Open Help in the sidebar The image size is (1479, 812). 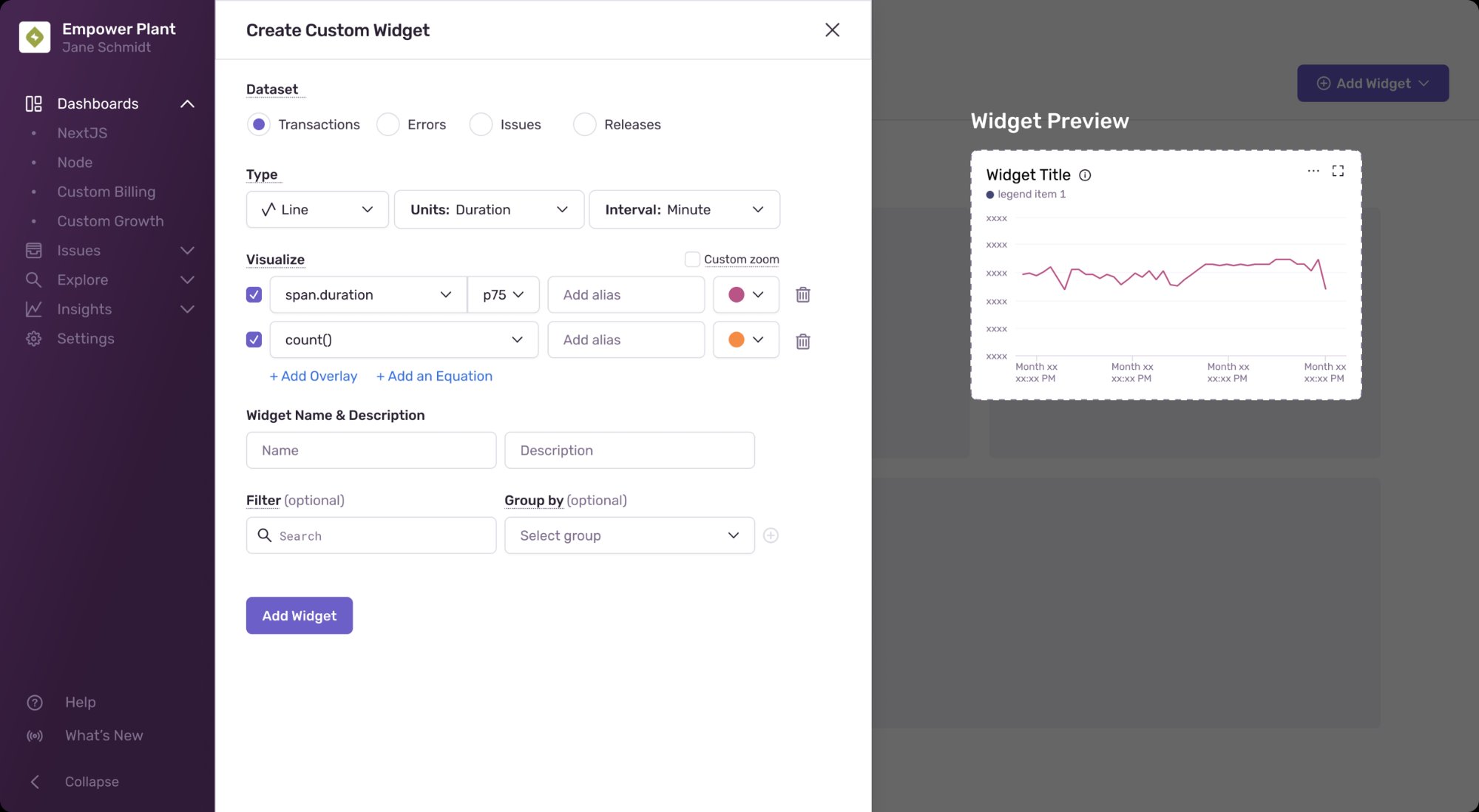[x=80, y=702]
